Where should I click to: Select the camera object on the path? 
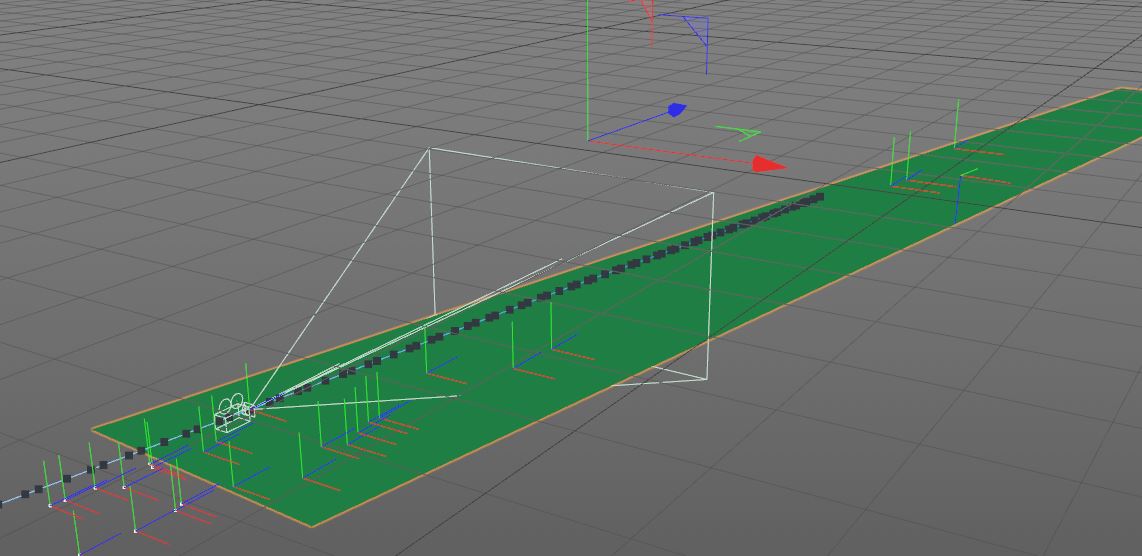pos(234,413)
